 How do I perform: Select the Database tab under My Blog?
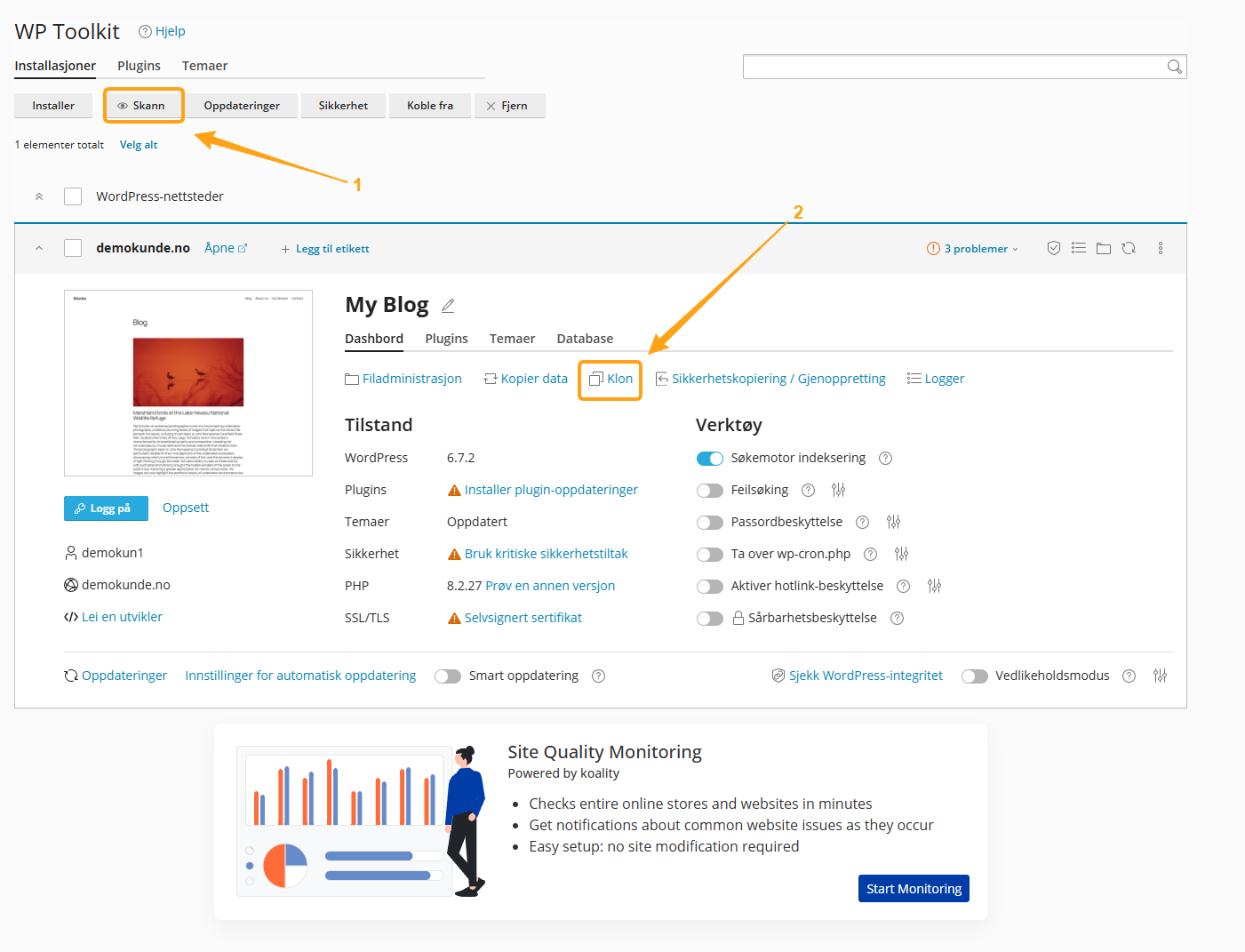(x=585, y=339)
